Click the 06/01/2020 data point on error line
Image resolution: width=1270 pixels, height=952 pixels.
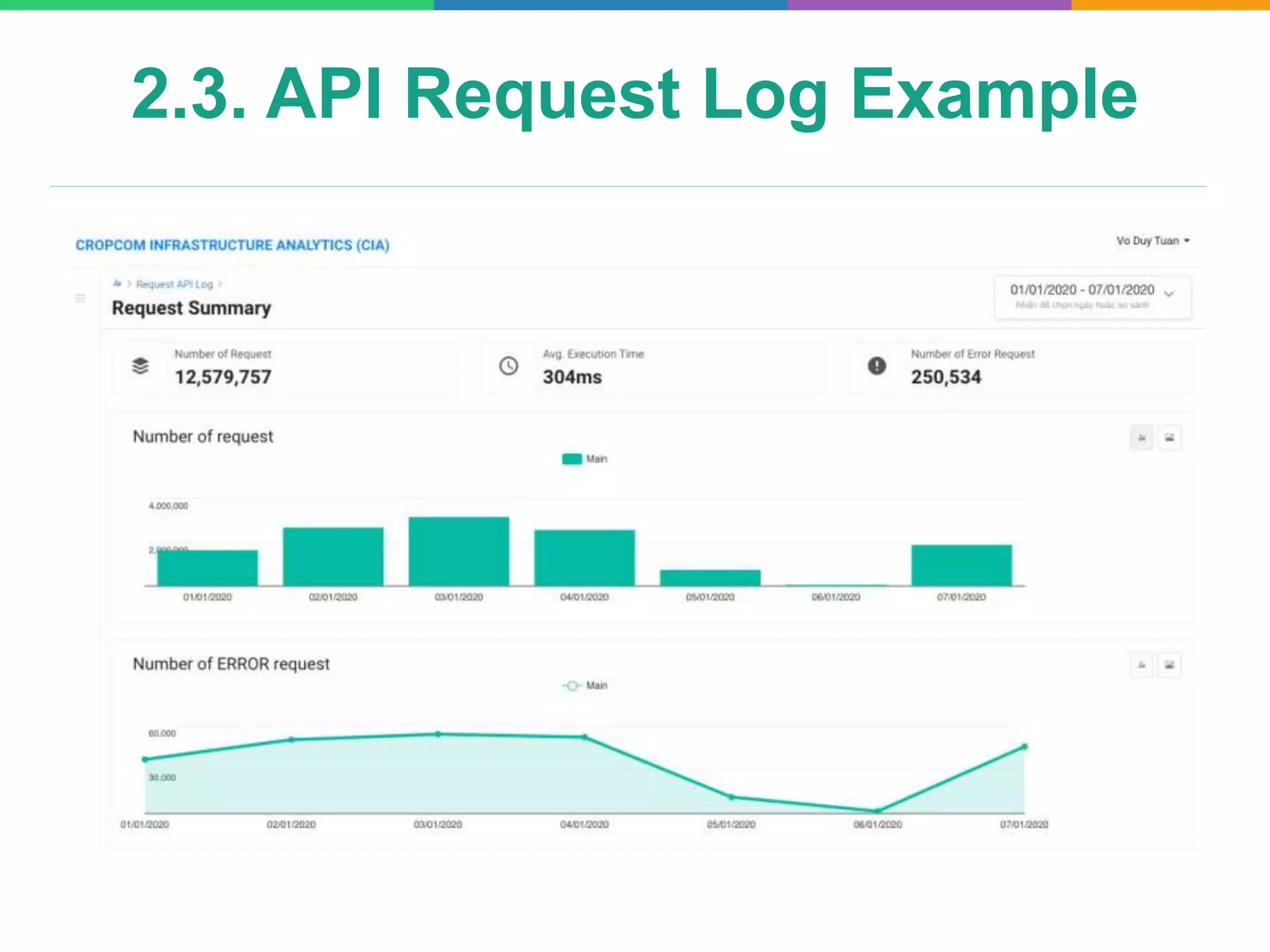point(877,811)
